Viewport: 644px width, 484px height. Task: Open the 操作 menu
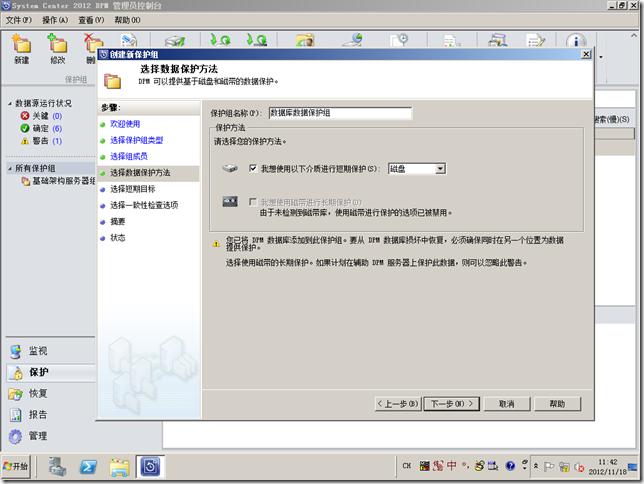(55, 20)
